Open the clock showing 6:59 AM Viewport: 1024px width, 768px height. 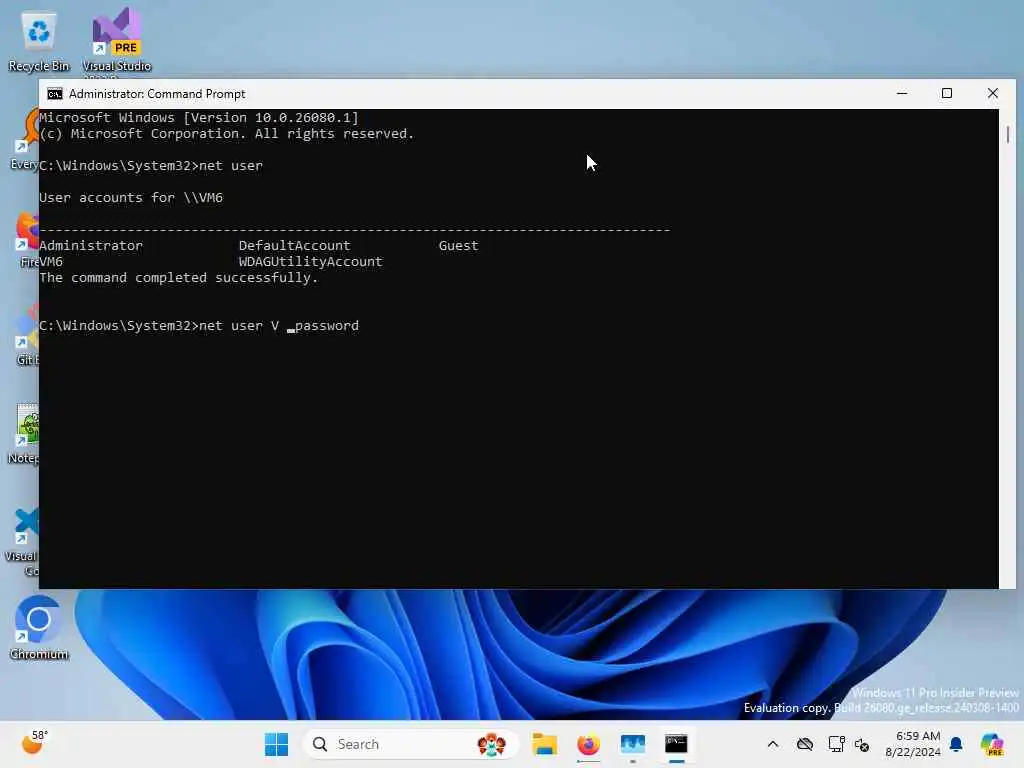tap(913, 744)
